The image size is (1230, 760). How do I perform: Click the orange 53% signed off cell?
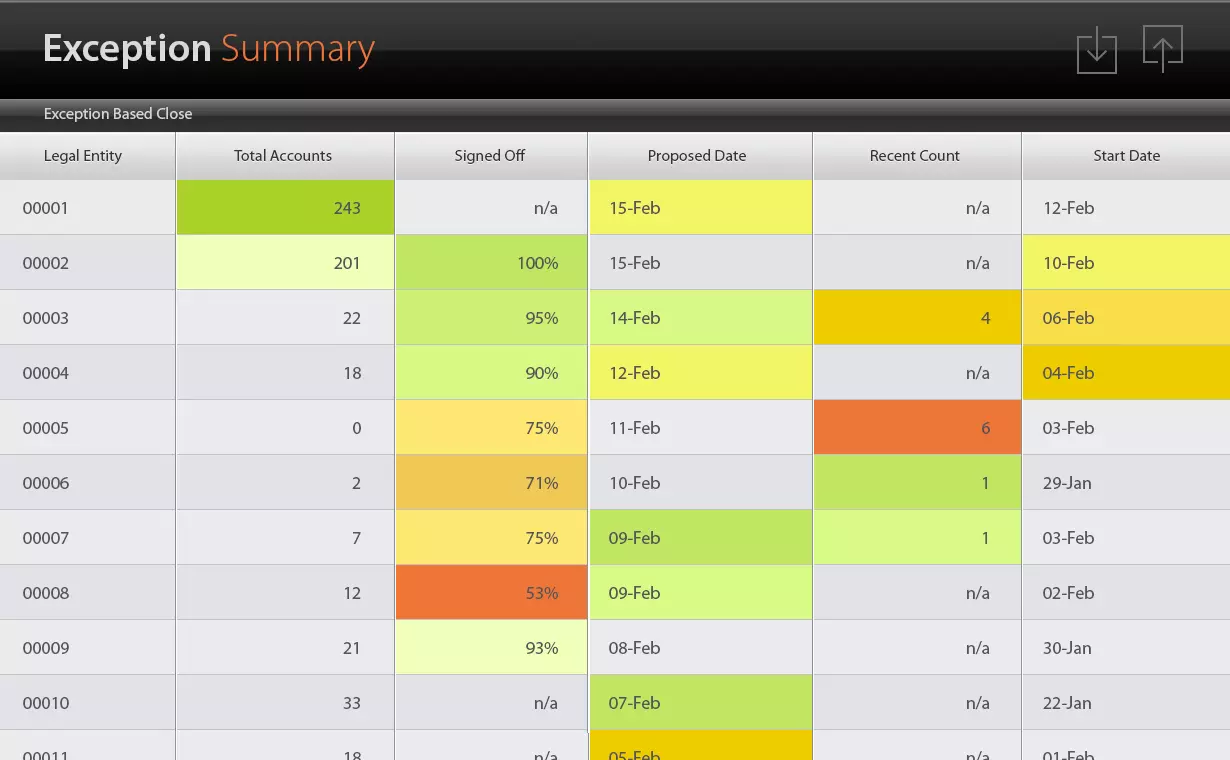(x=491, y=593)
